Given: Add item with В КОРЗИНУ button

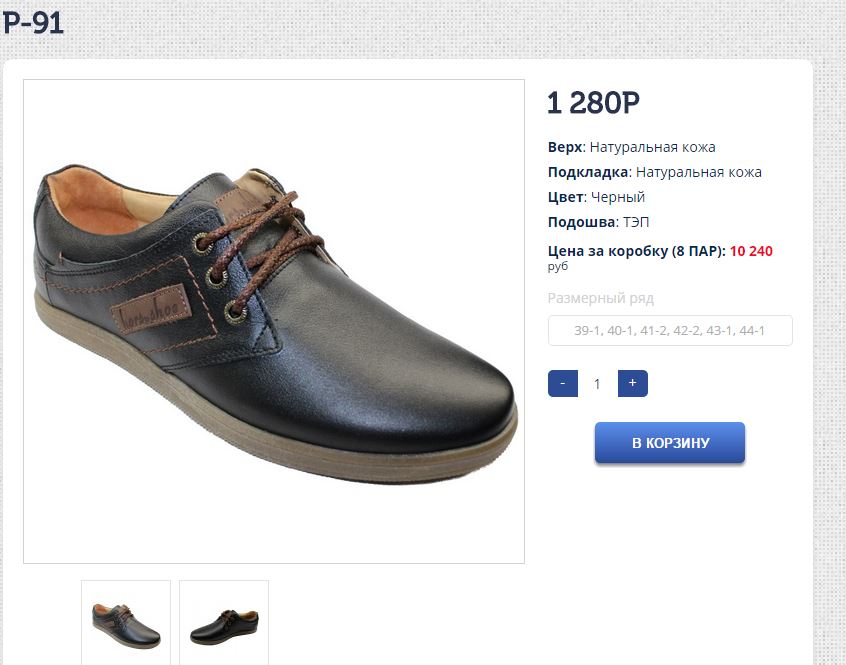Looking at the screenshot, I should [x=670, y=443].
